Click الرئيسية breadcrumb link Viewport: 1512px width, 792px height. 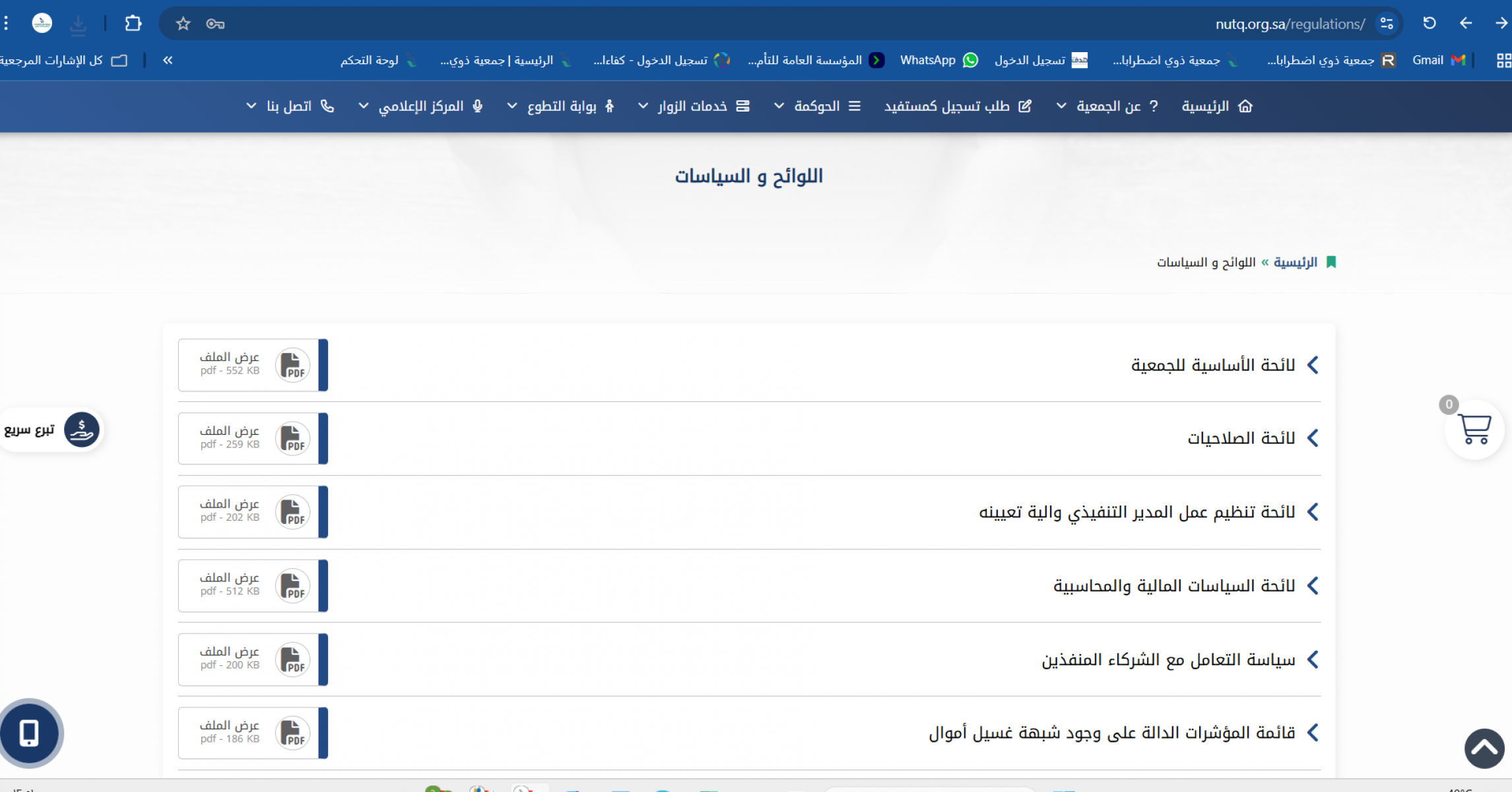pyautogui.click(x=1295, y=263)
